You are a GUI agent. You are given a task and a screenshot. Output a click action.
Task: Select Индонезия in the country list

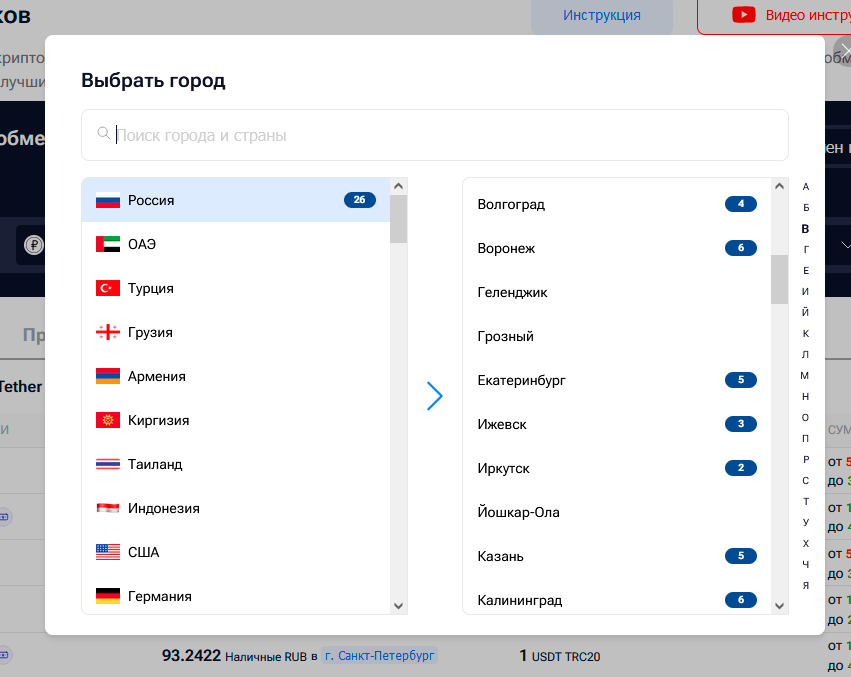point(236,508)
